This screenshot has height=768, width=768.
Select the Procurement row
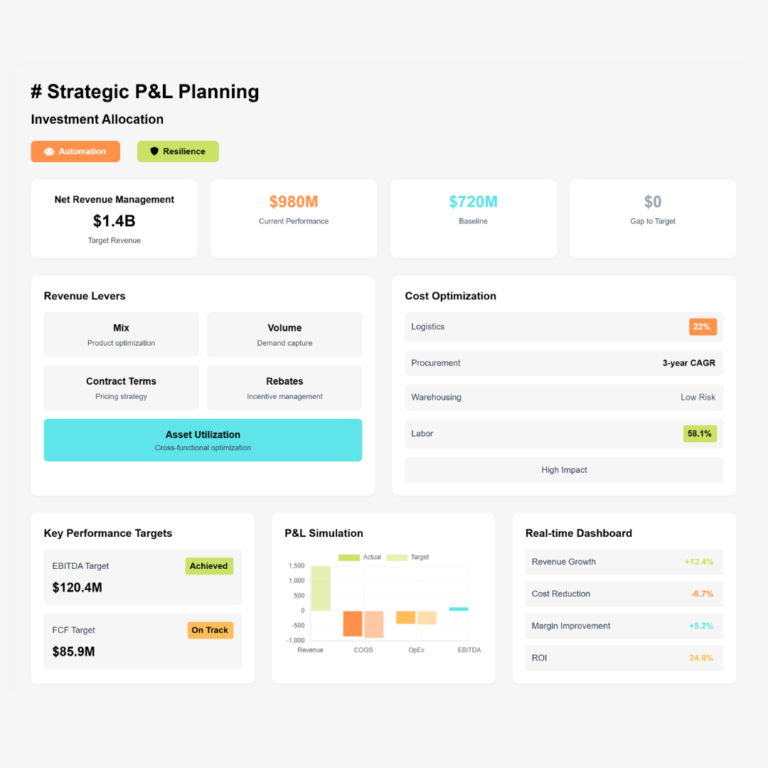[563, 363]
